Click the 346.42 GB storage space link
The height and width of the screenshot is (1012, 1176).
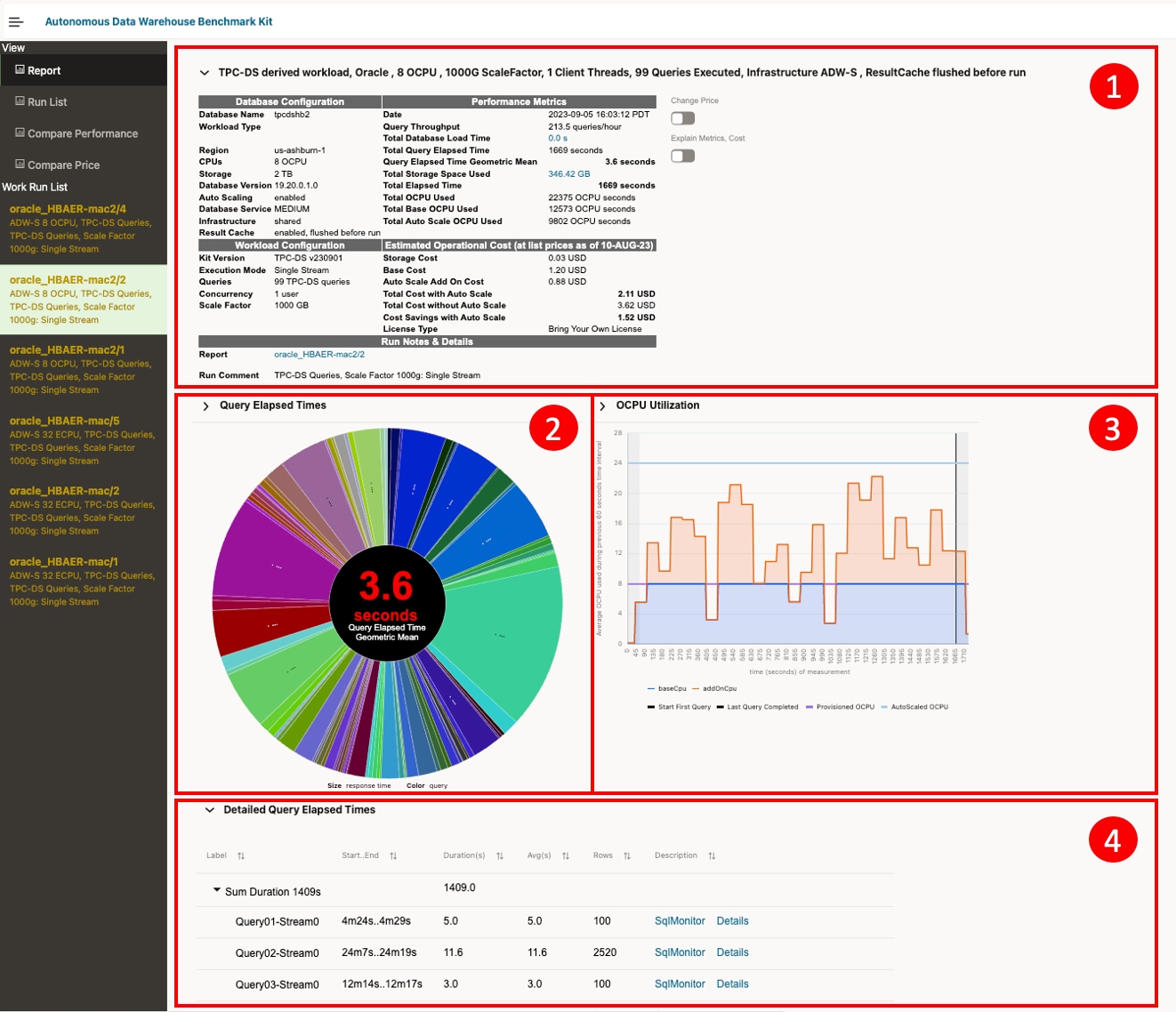(x=569, y=173)
